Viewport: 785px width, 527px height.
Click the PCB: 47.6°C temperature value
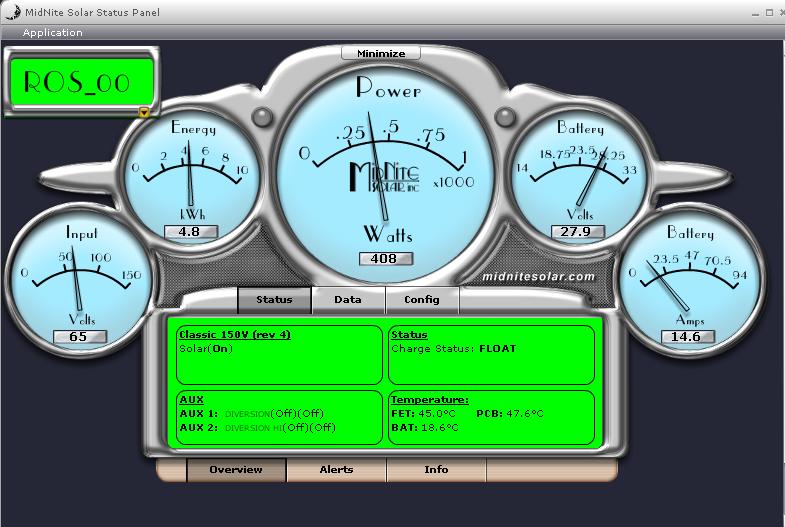point(510,413)
